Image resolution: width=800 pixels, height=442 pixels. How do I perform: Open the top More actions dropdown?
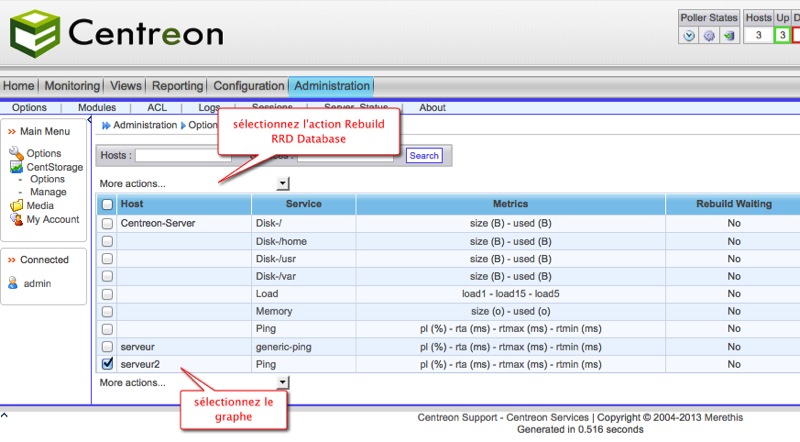click(283, 183)
